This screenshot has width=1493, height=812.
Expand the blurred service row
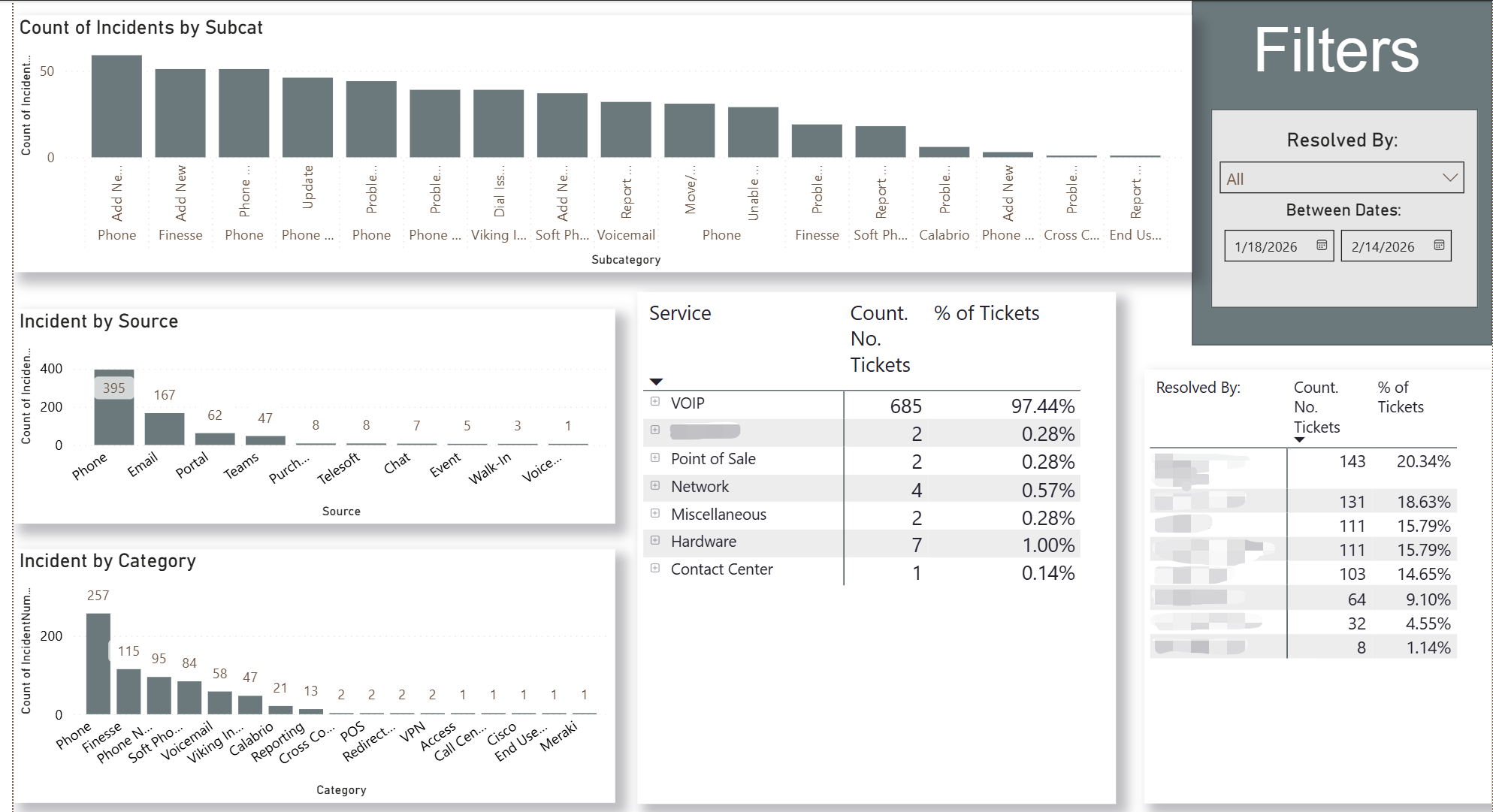click(x=655, y=430)
